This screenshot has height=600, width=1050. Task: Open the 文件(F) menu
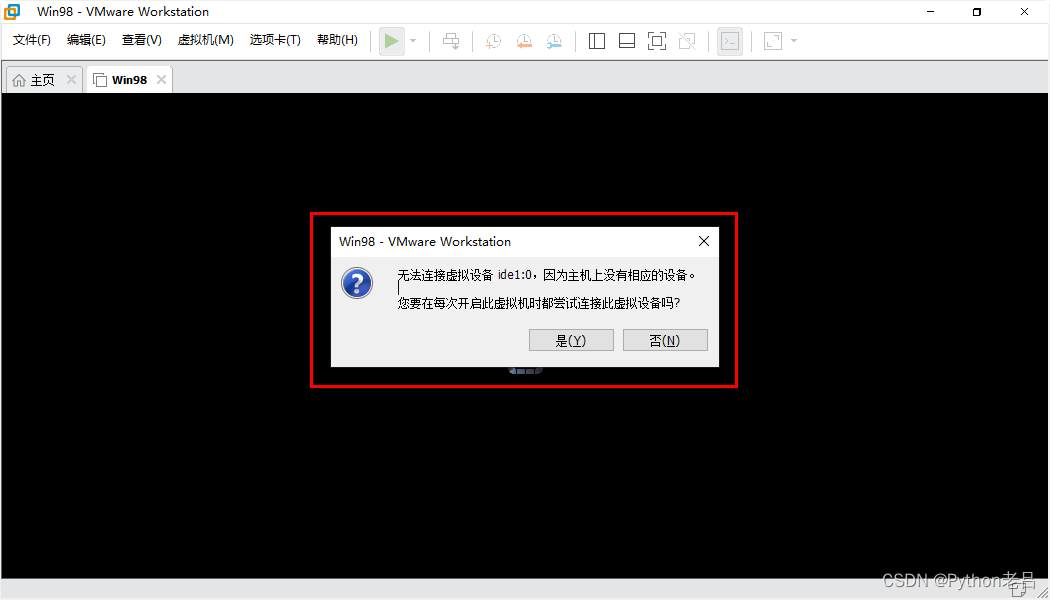pyautogui.click(x=31, y=40)
